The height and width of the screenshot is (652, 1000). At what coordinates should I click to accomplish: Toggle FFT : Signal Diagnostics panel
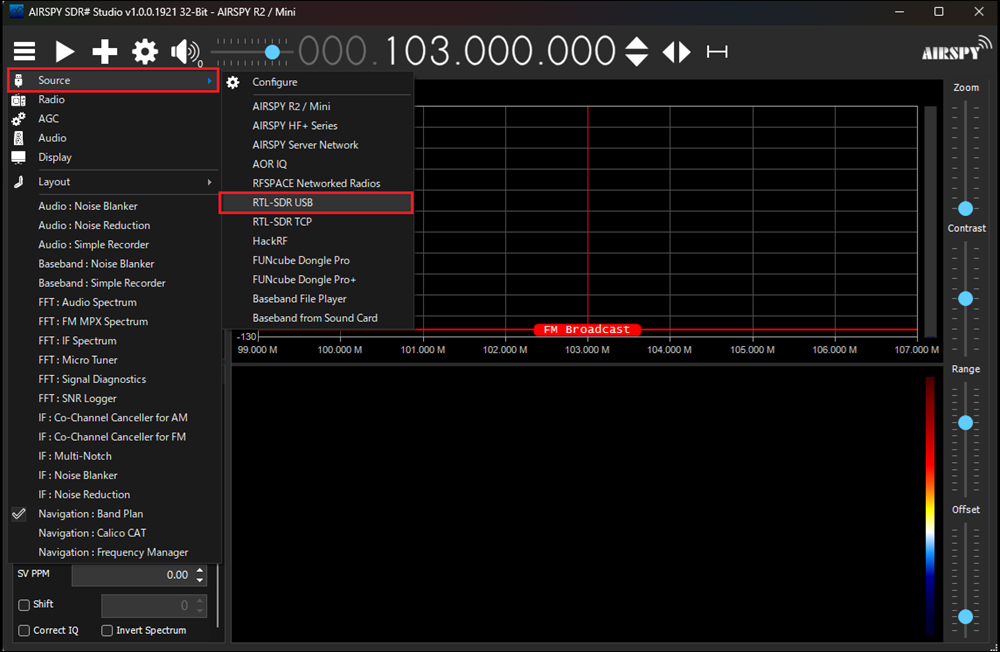[x=115, y=379]
